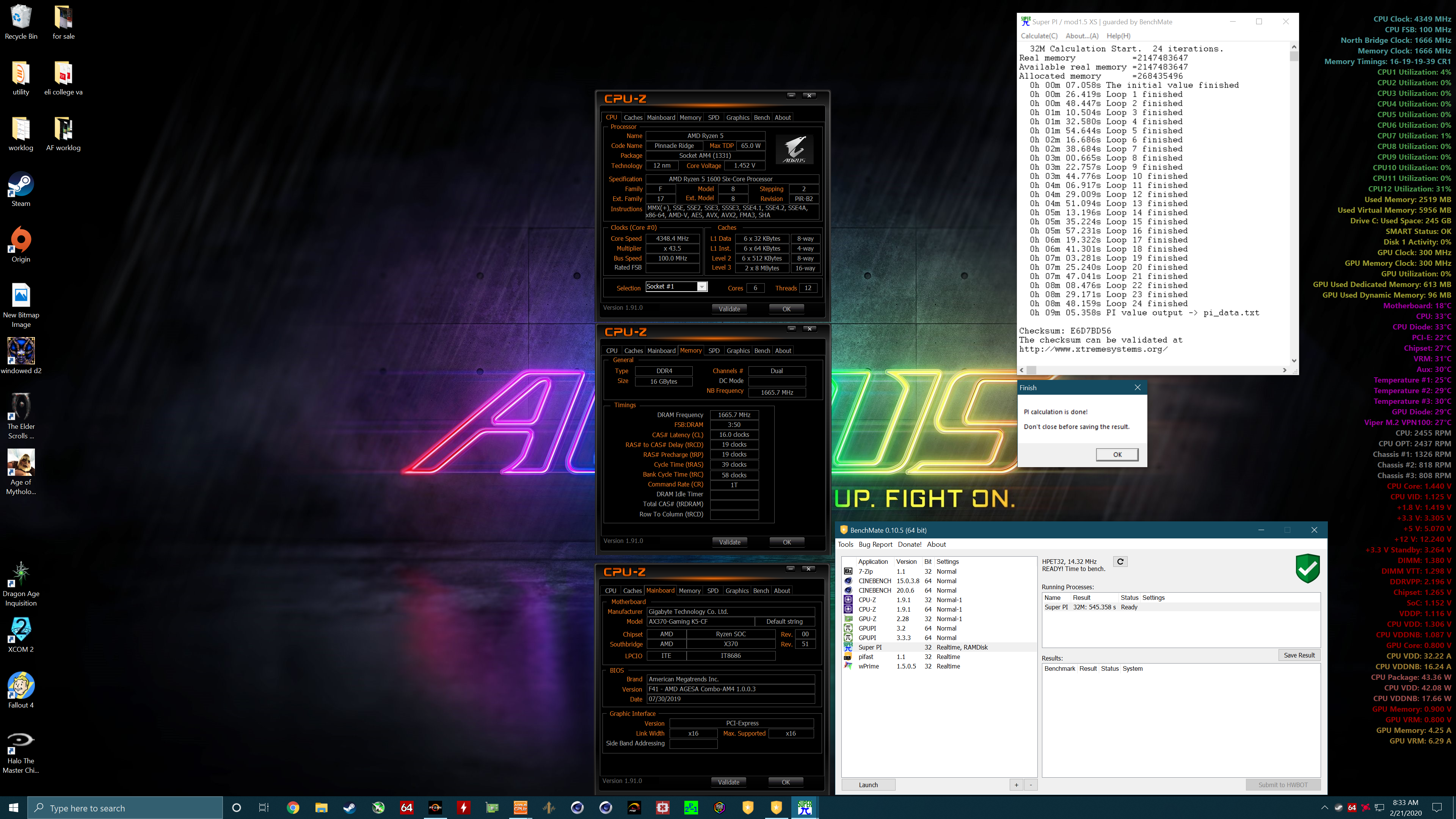This screenshot has width=1456, height=819.
Task: Click Validate in the bottom CPU-Z Mainboard window
Action: tap(728, 782)
